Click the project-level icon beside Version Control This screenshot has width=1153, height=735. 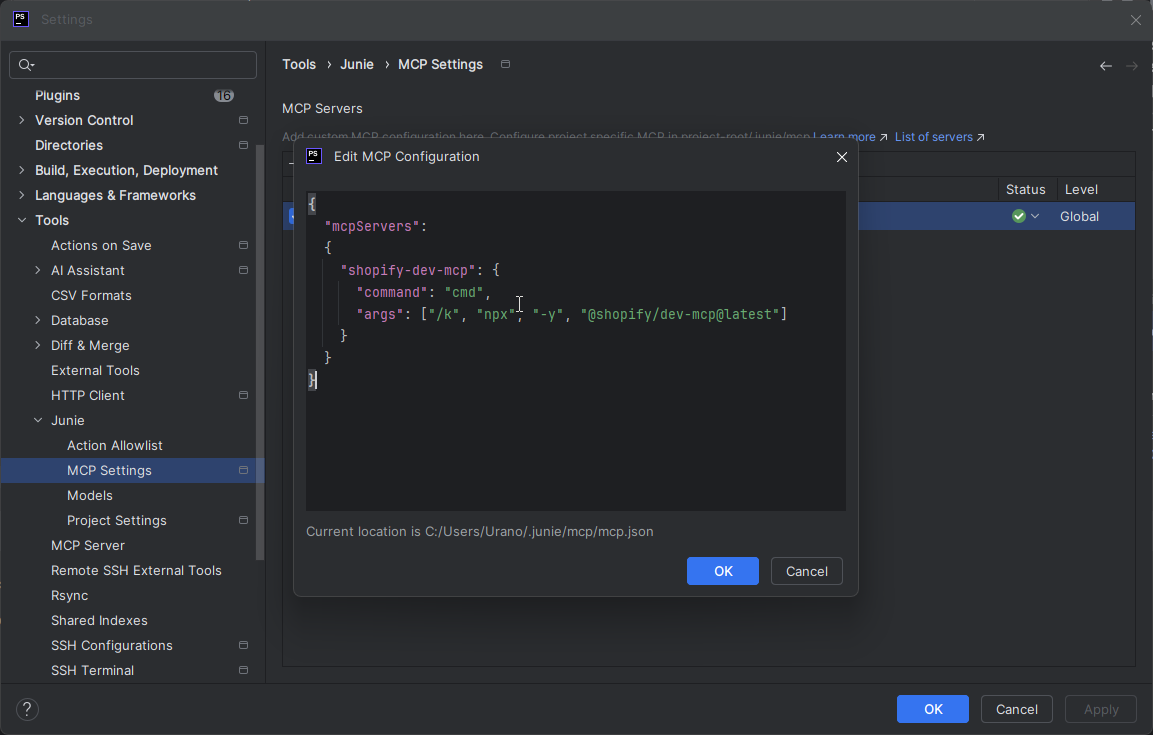243,120
